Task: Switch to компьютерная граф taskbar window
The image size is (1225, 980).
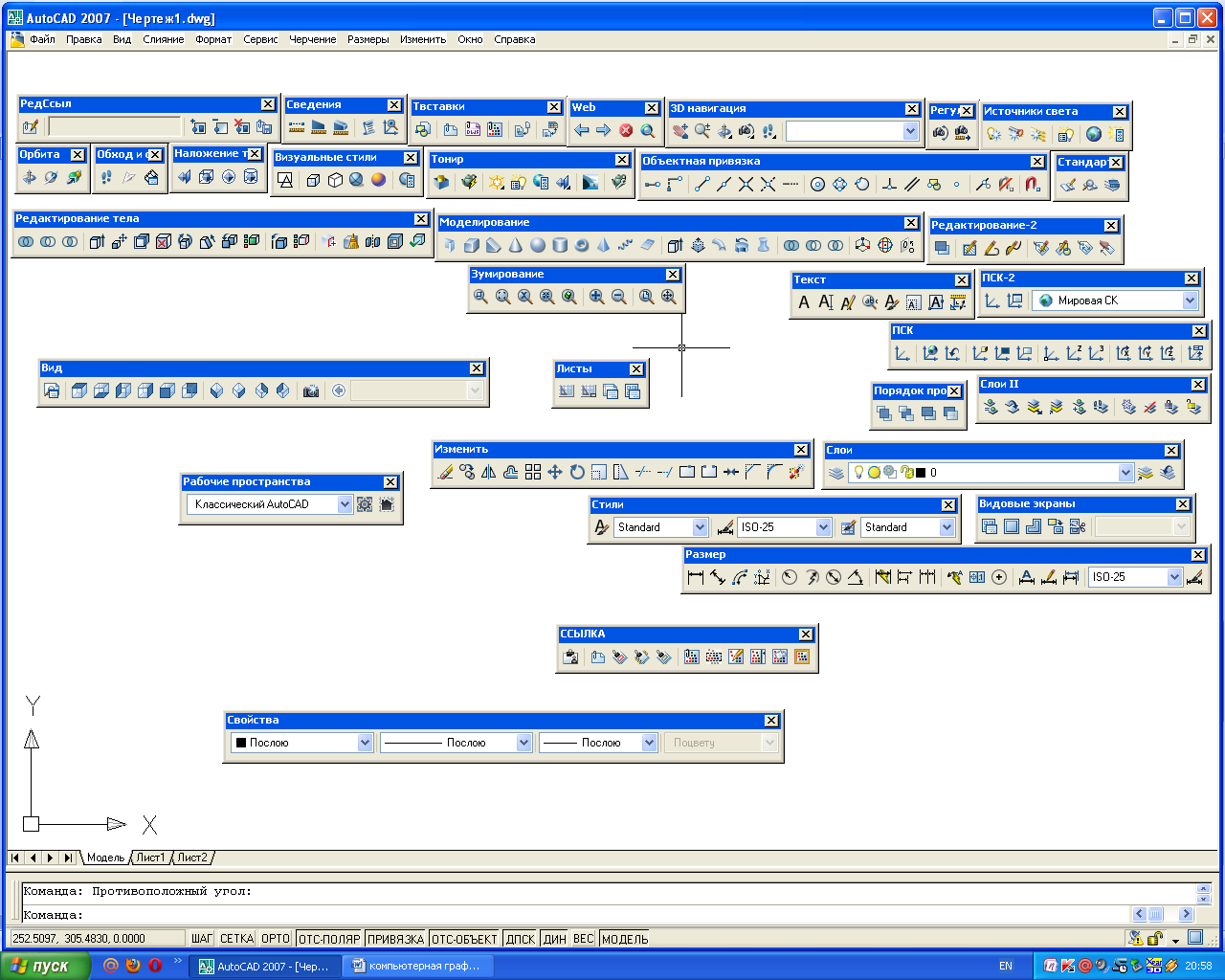Action: click(x=419, y=966)
